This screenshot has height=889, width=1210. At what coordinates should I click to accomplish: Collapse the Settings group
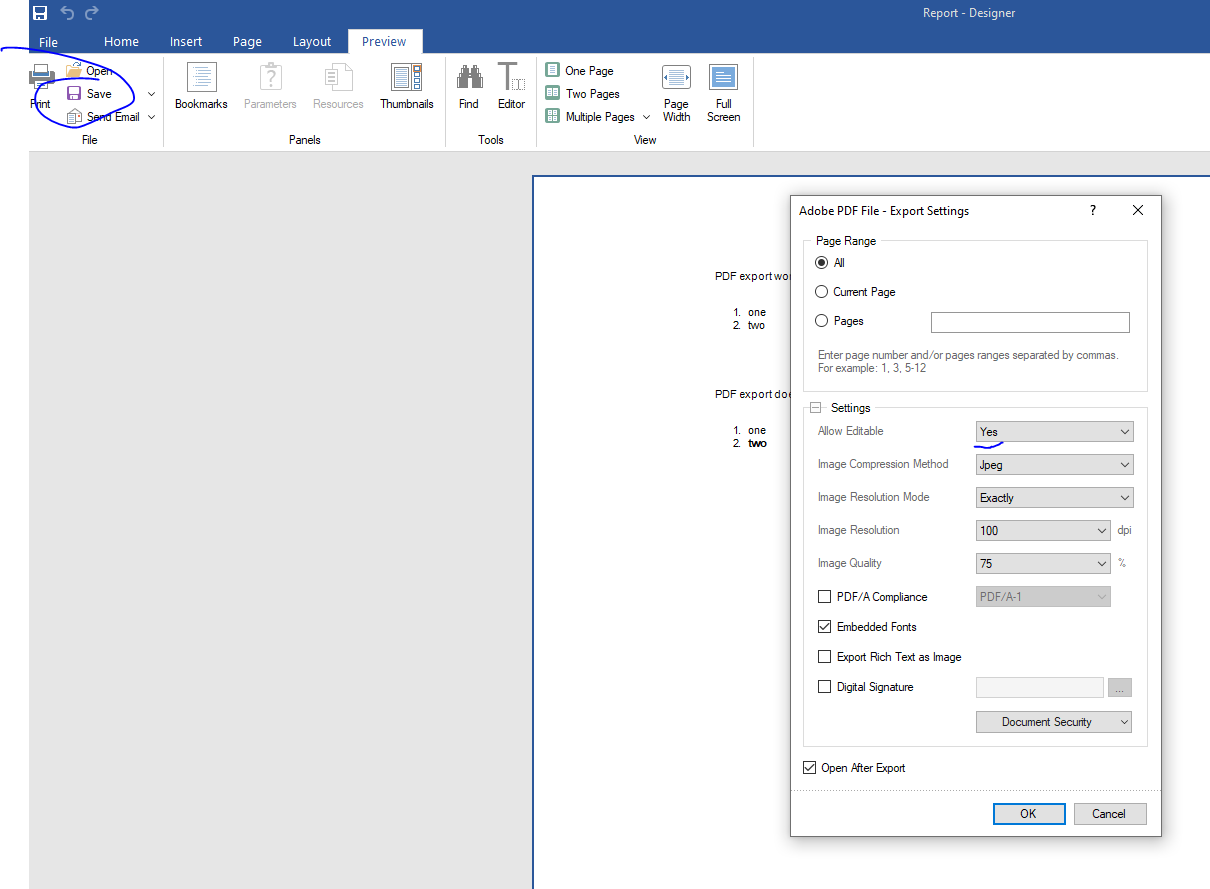815,408
